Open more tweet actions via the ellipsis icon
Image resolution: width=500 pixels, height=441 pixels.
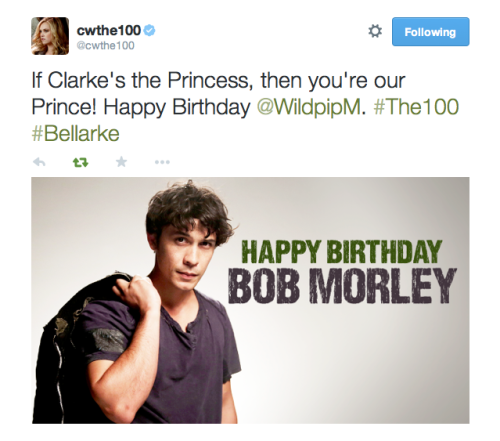pyautogui.click(x=162, y=162)
